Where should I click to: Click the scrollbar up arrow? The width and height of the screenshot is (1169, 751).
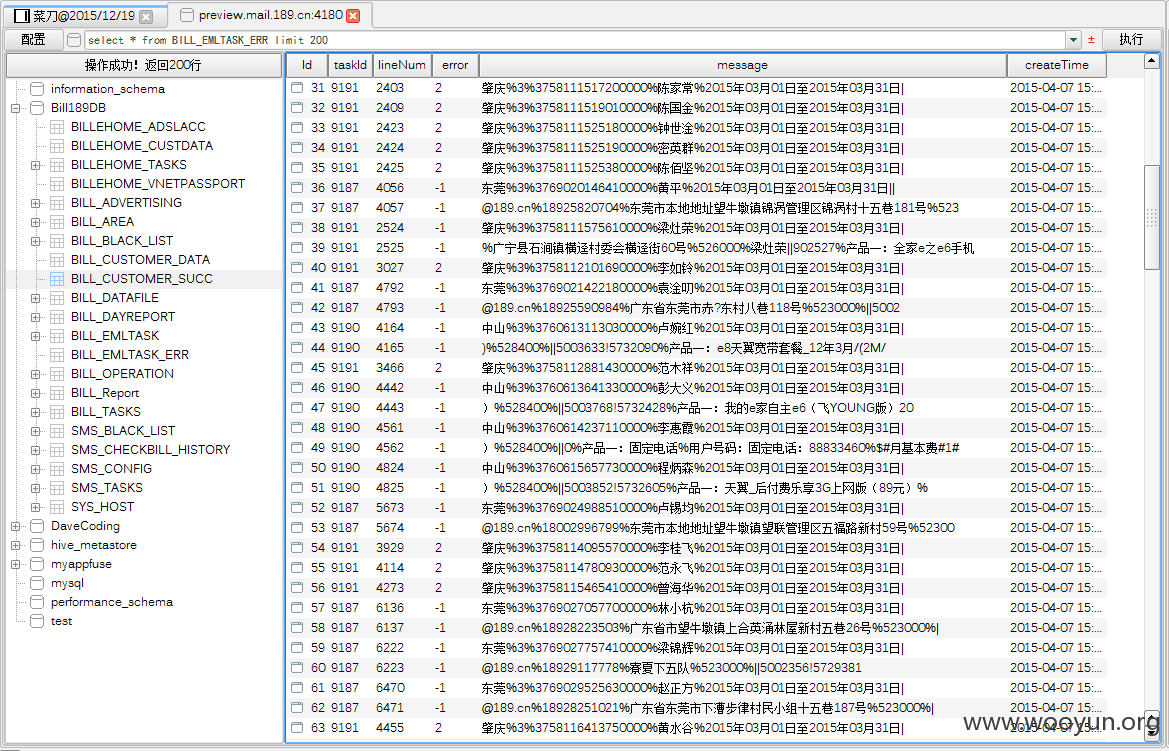[x=1152, y=61]
